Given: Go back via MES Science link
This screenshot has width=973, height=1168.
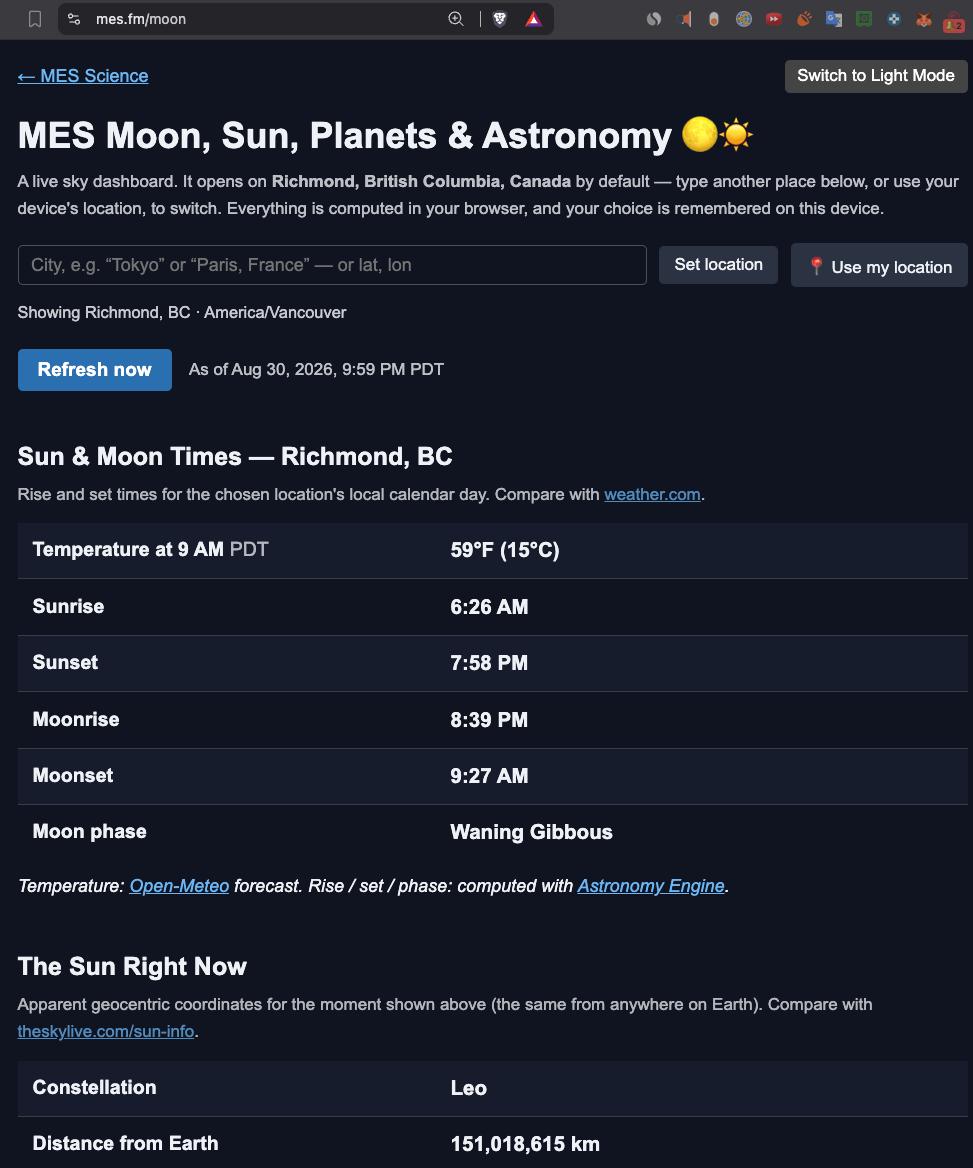Looking at the screenshot, I should tap(83, 76).
